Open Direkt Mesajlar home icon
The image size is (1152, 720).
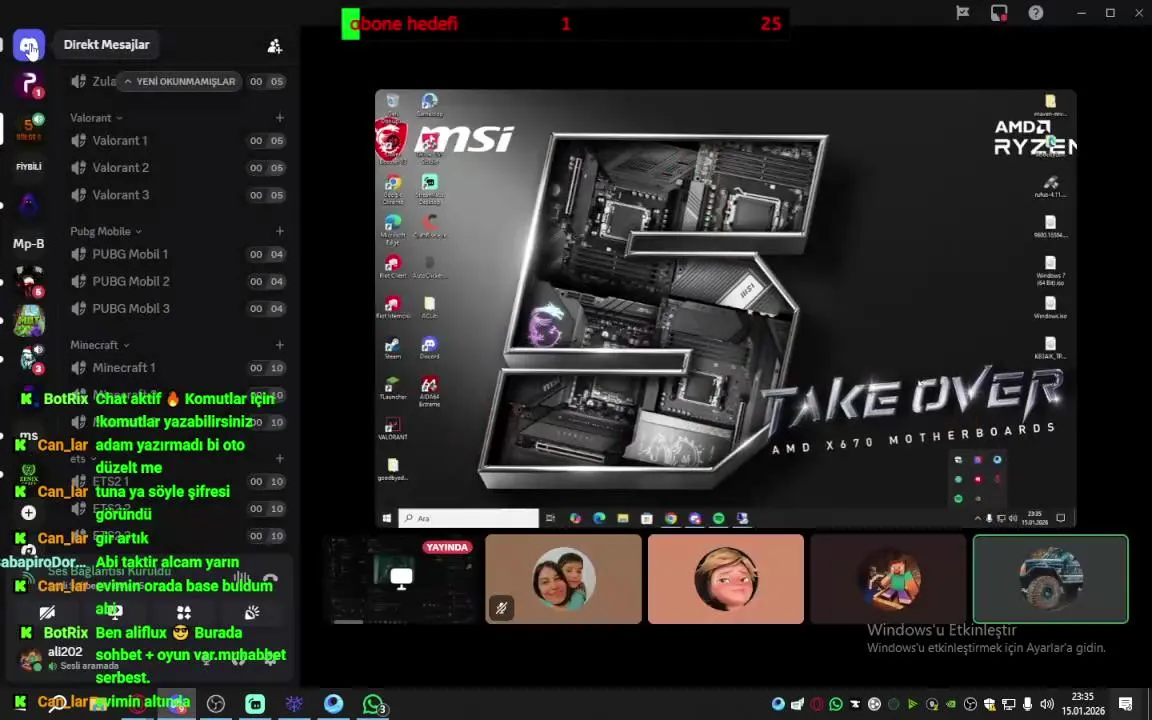tap(29, 45)
